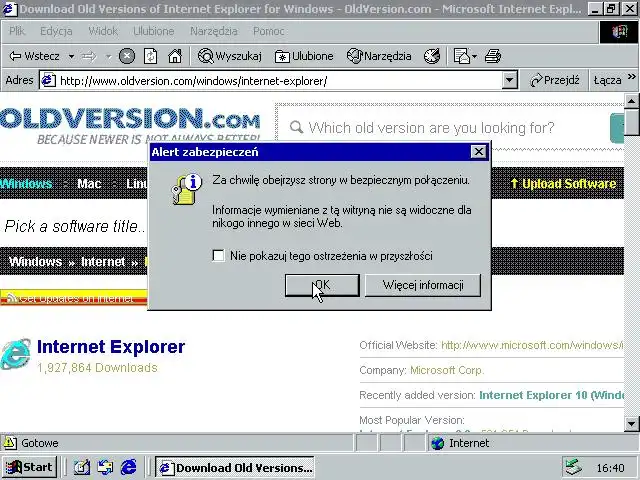Open the Start menu
Image resolution: width=640 pixels, height=480 pixels.
(x=29, y=467)
